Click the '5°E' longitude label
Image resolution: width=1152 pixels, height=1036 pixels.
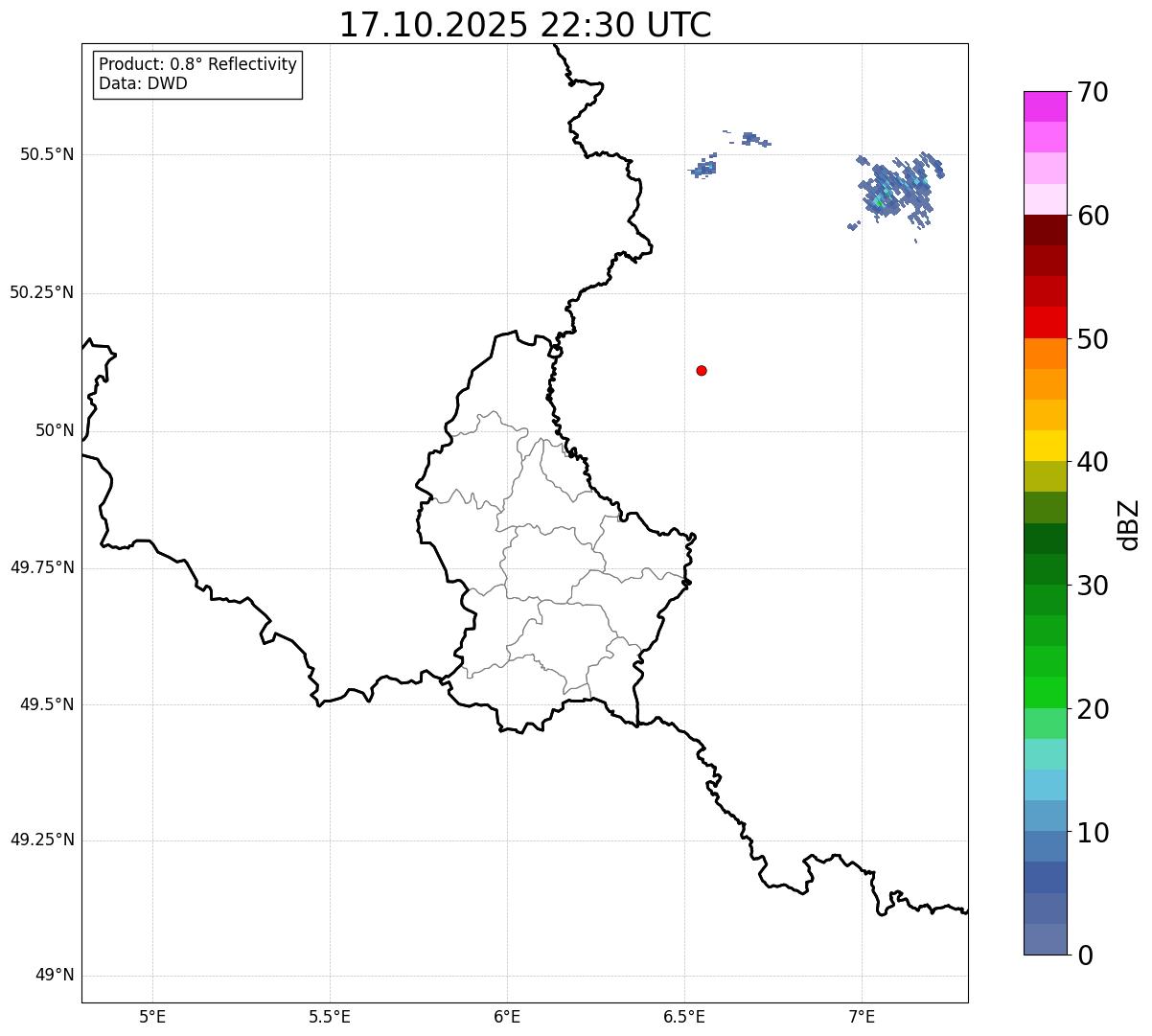[153, 1017]
